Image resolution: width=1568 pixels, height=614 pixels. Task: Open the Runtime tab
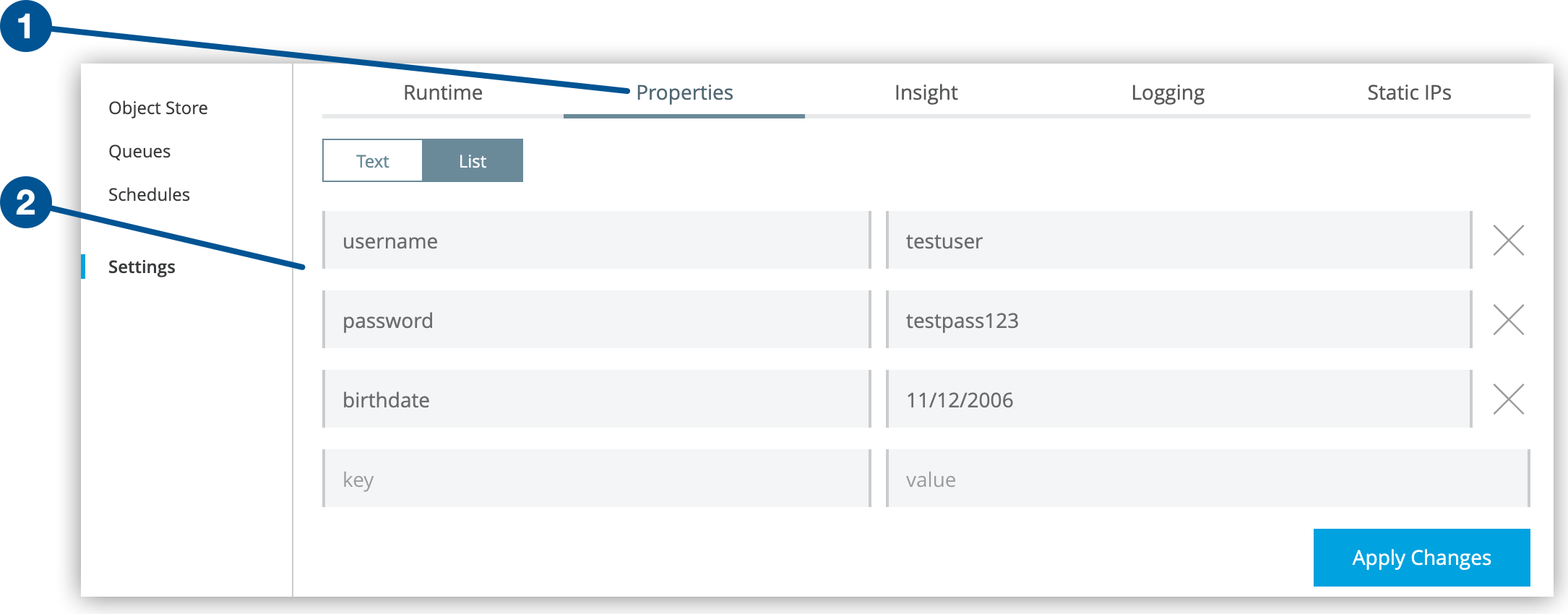[442, 92]
